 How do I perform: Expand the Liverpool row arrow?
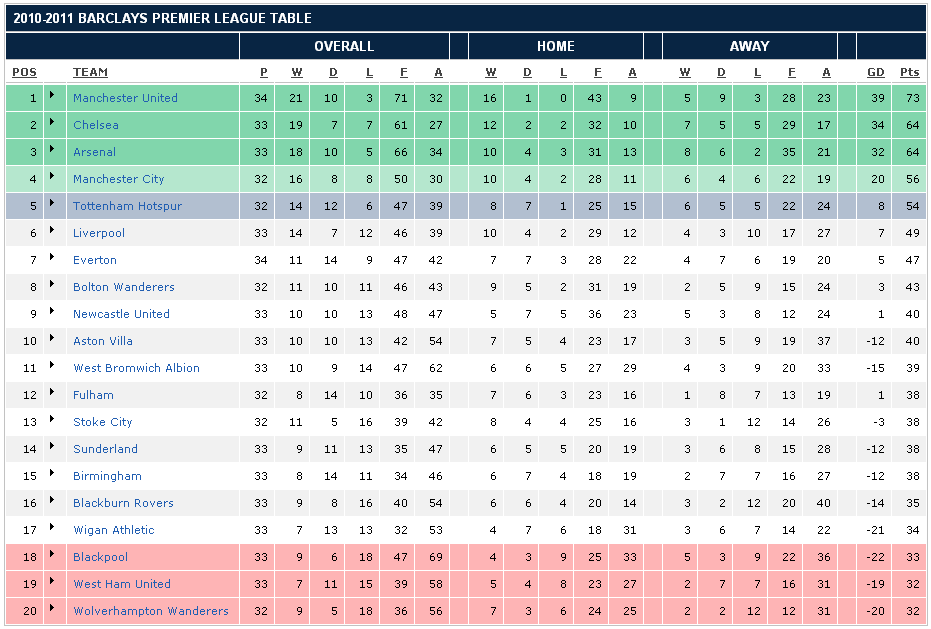(52, 231)
